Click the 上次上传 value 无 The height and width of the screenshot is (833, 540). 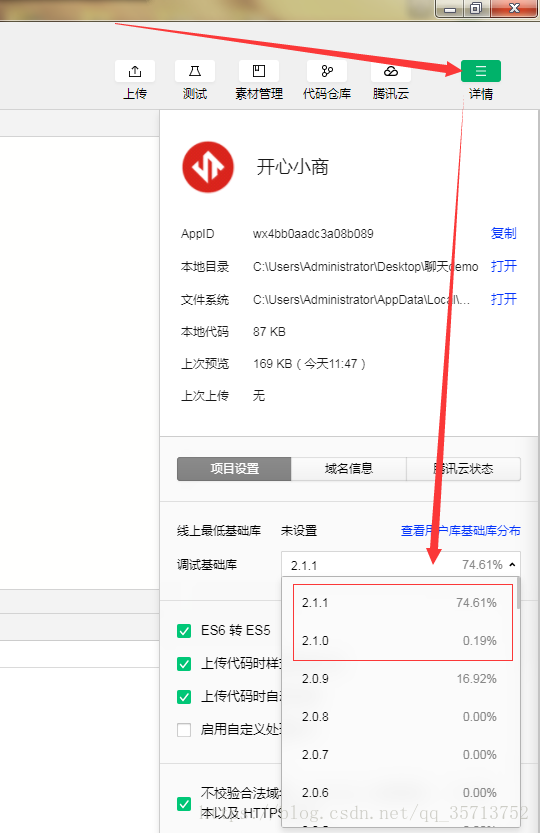pos(259,396)
